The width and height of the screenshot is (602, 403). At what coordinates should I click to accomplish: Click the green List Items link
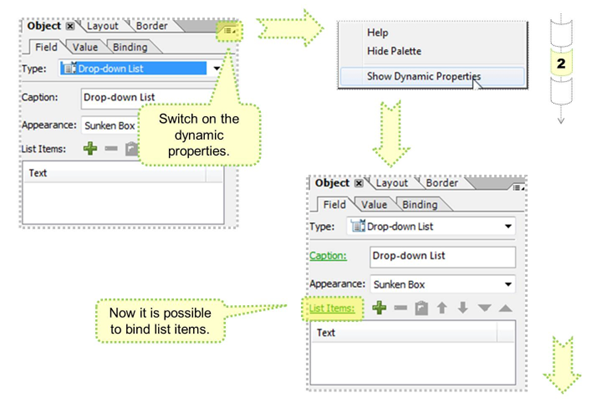point(331,309)
